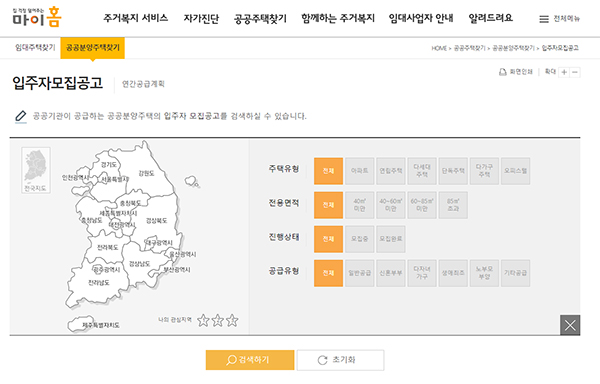This screenshot has height=384, width=600.
Task: Select the 40㎡ 미만 area option
Action: [x=360, y=205]
